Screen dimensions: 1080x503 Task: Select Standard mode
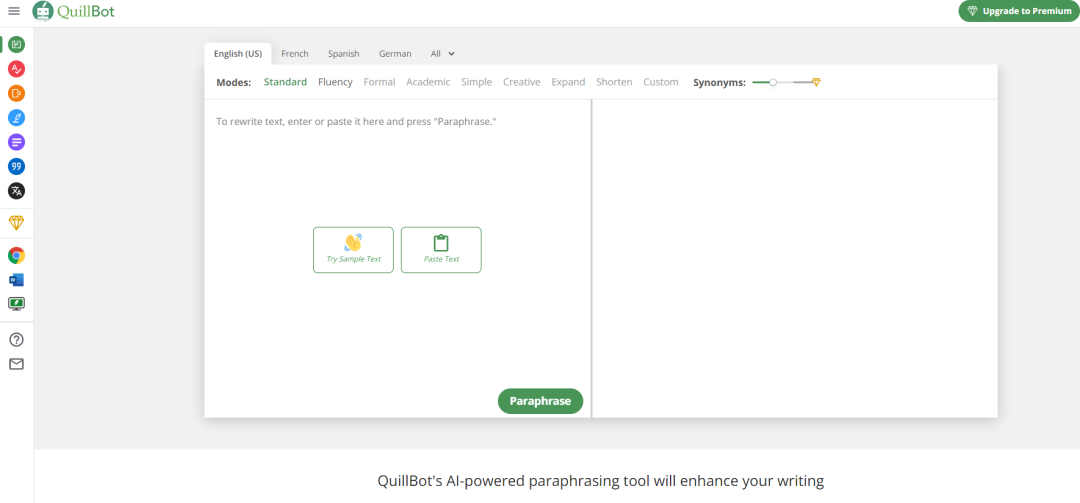(x=285, y=82)
